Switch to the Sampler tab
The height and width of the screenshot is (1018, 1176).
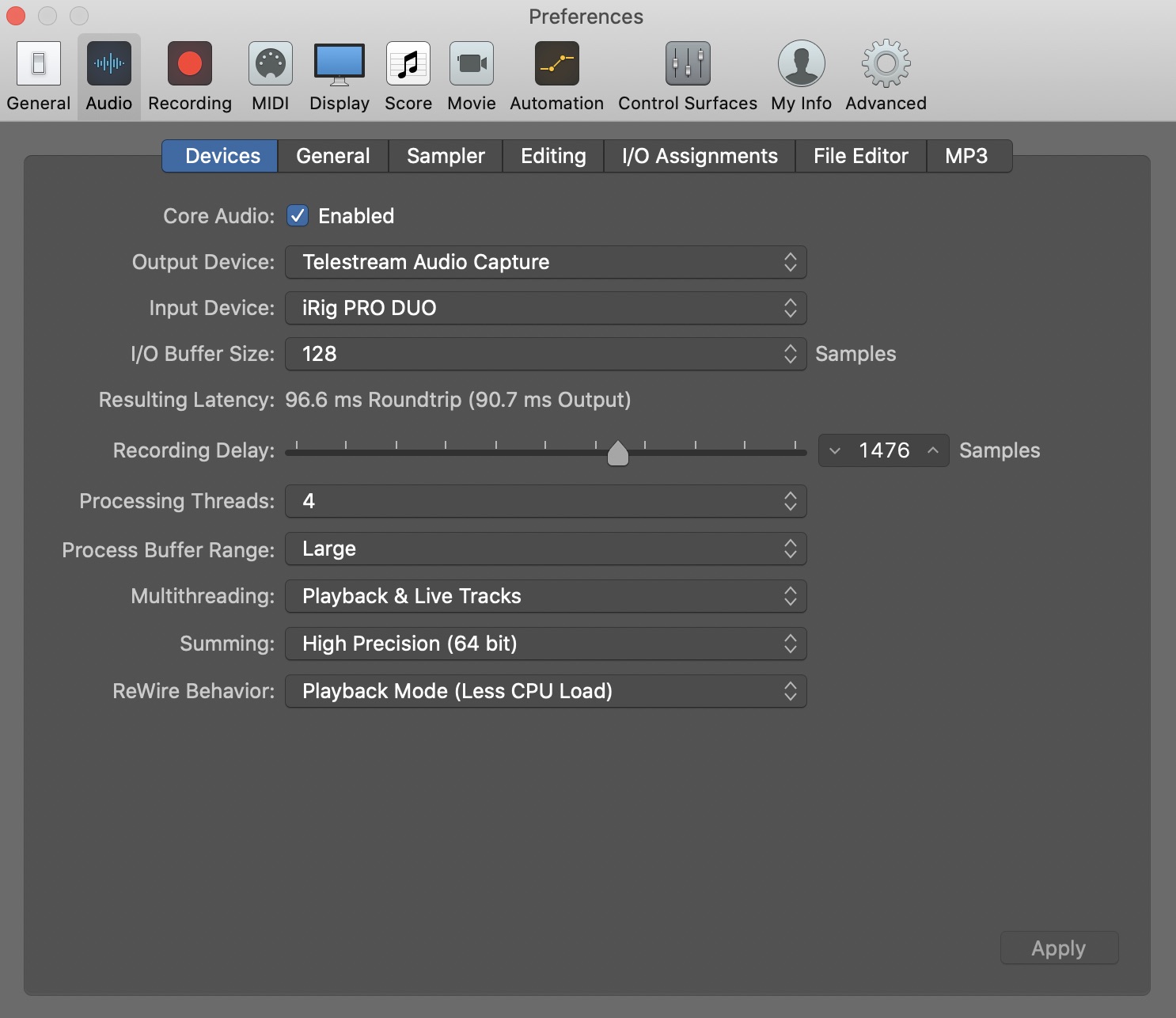446,156
